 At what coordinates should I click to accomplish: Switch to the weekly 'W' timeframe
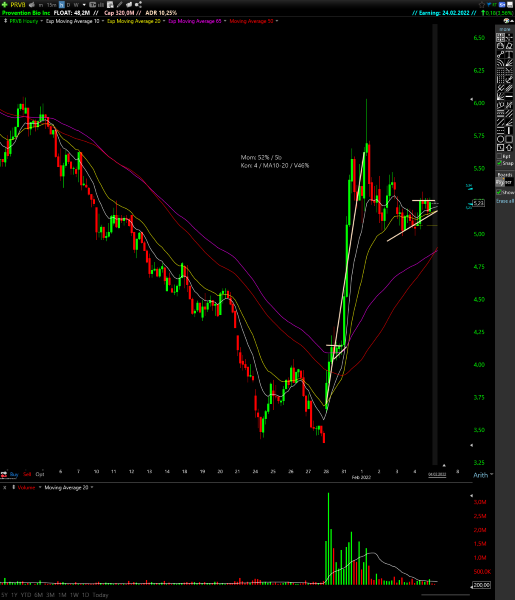76,5
